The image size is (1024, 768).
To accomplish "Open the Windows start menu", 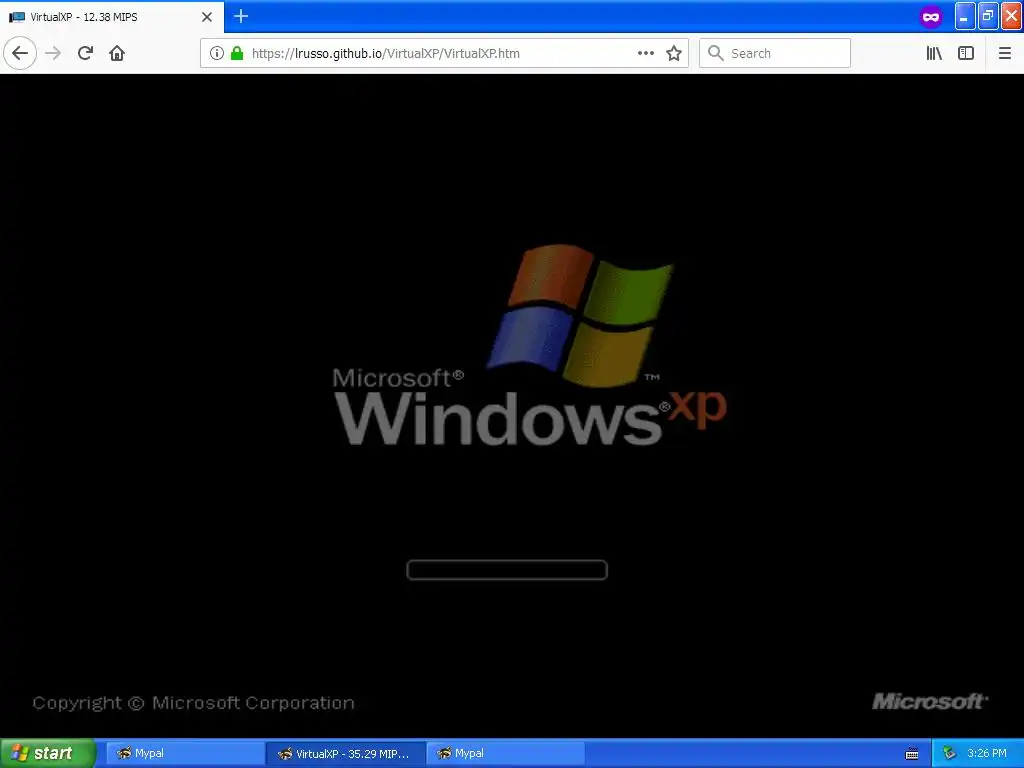I will pyautogui.click(x=48, y=753).
